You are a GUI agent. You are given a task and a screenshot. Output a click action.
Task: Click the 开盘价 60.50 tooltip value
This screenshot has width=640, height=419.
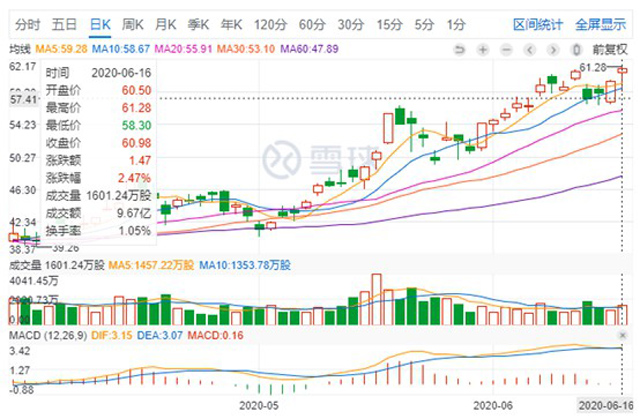(136, 90)
